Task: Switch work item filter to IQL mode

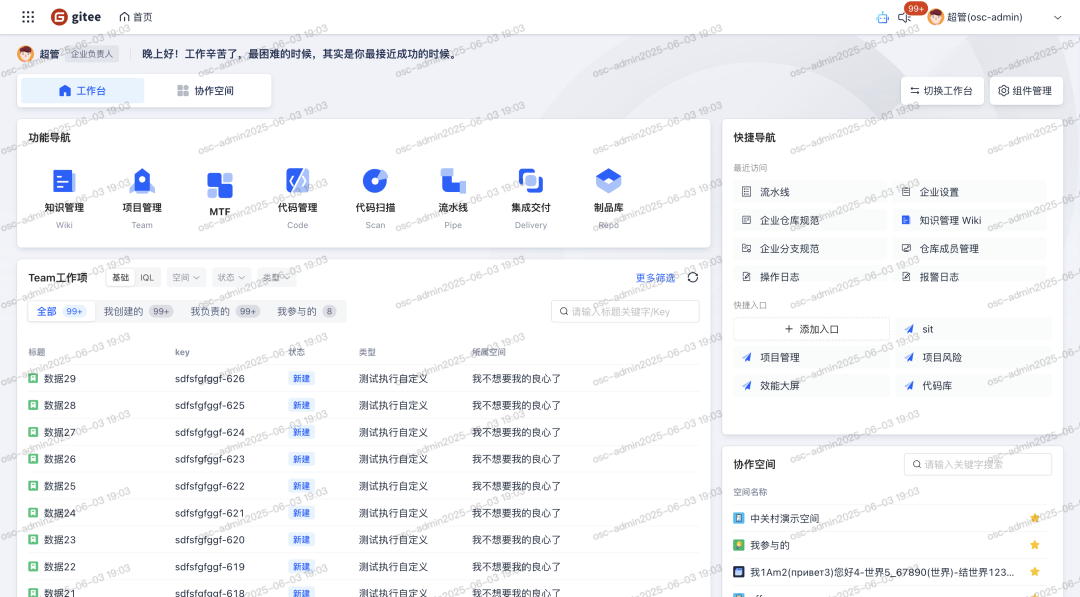Action: coord(147,278)
